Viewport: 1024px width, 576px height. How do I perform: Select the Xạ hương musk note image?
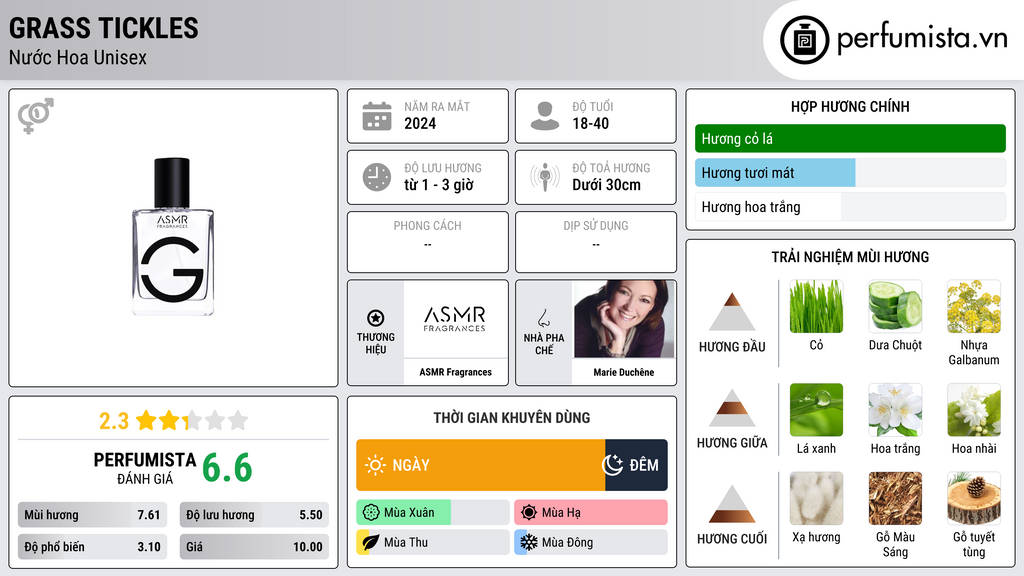click(x=816, y=498)
